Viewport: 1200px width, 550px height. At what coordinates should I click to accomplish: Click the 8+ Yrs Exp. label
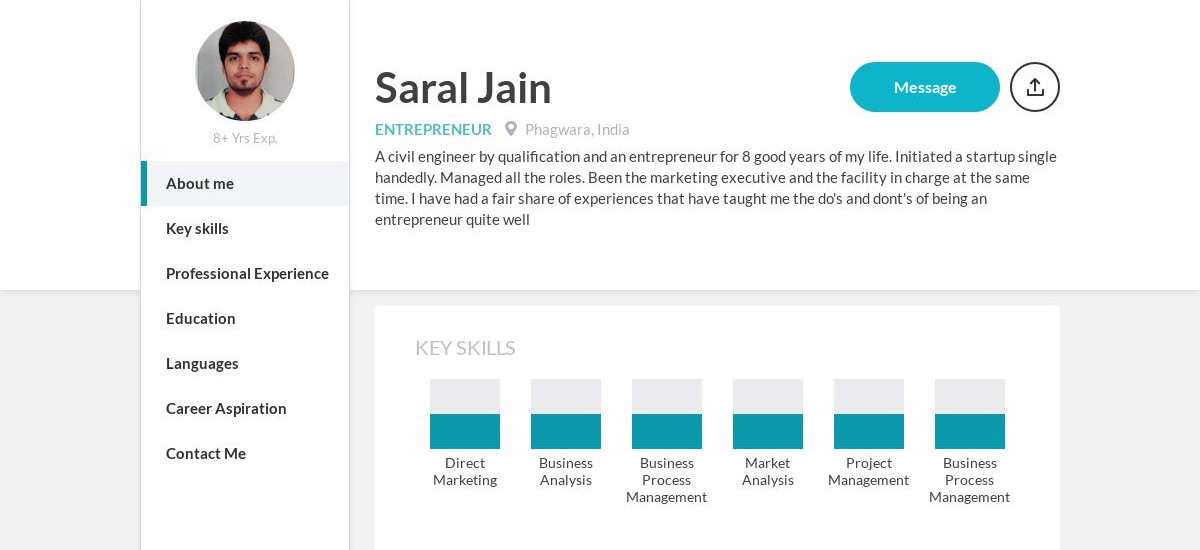click(x=245, y=138)
